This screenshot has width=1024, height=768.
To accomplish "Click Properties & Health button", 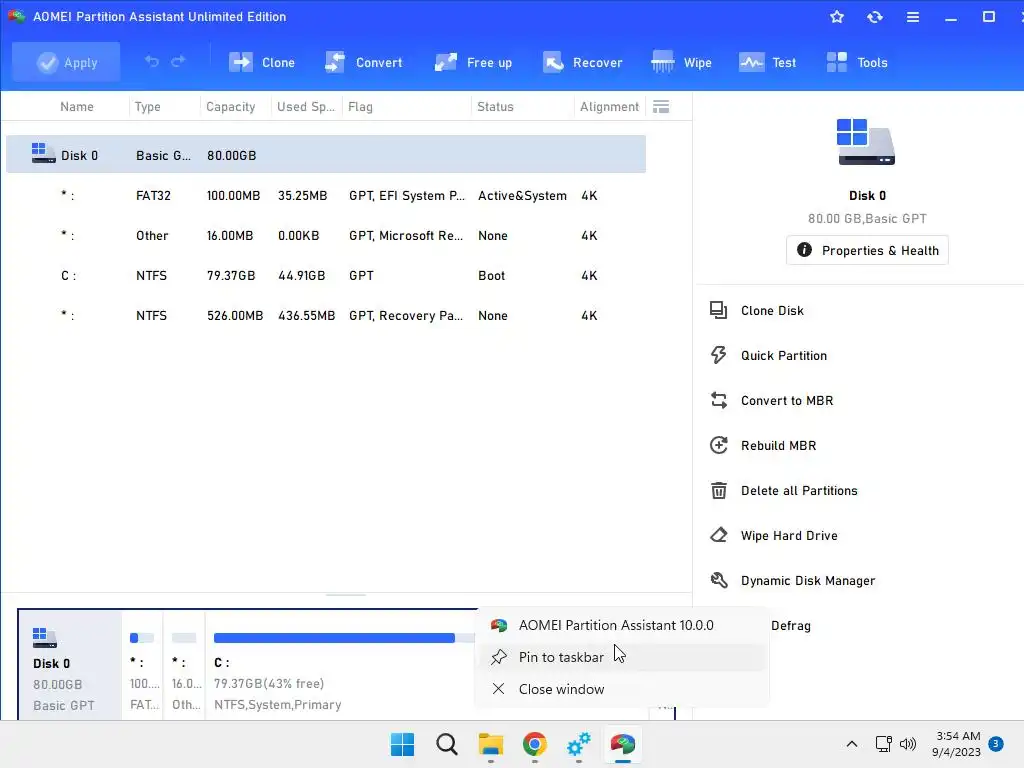I will coord(867,250).
